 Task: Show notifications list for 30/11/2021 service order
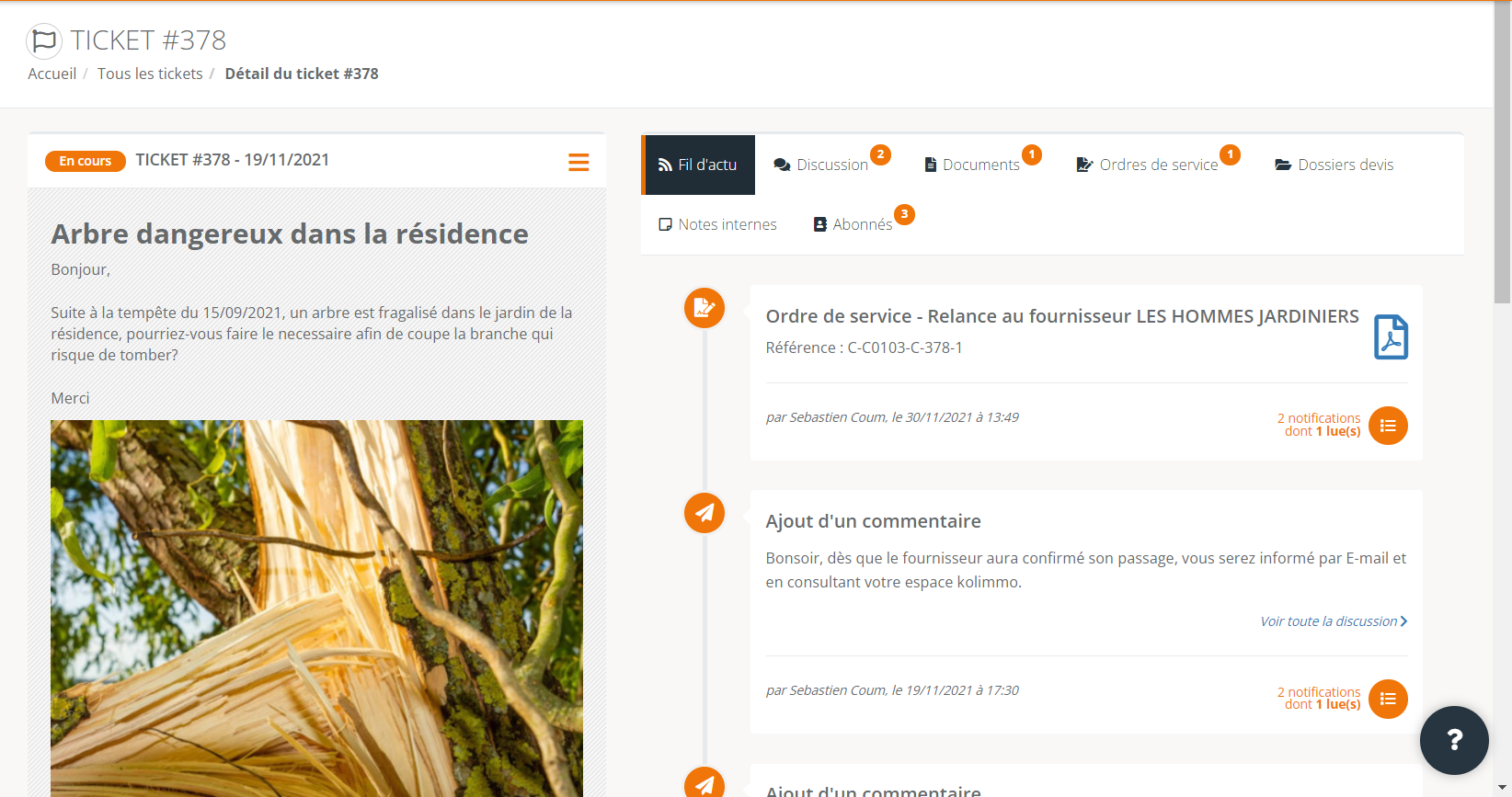pyautogui.click(x=1388, y=426)
